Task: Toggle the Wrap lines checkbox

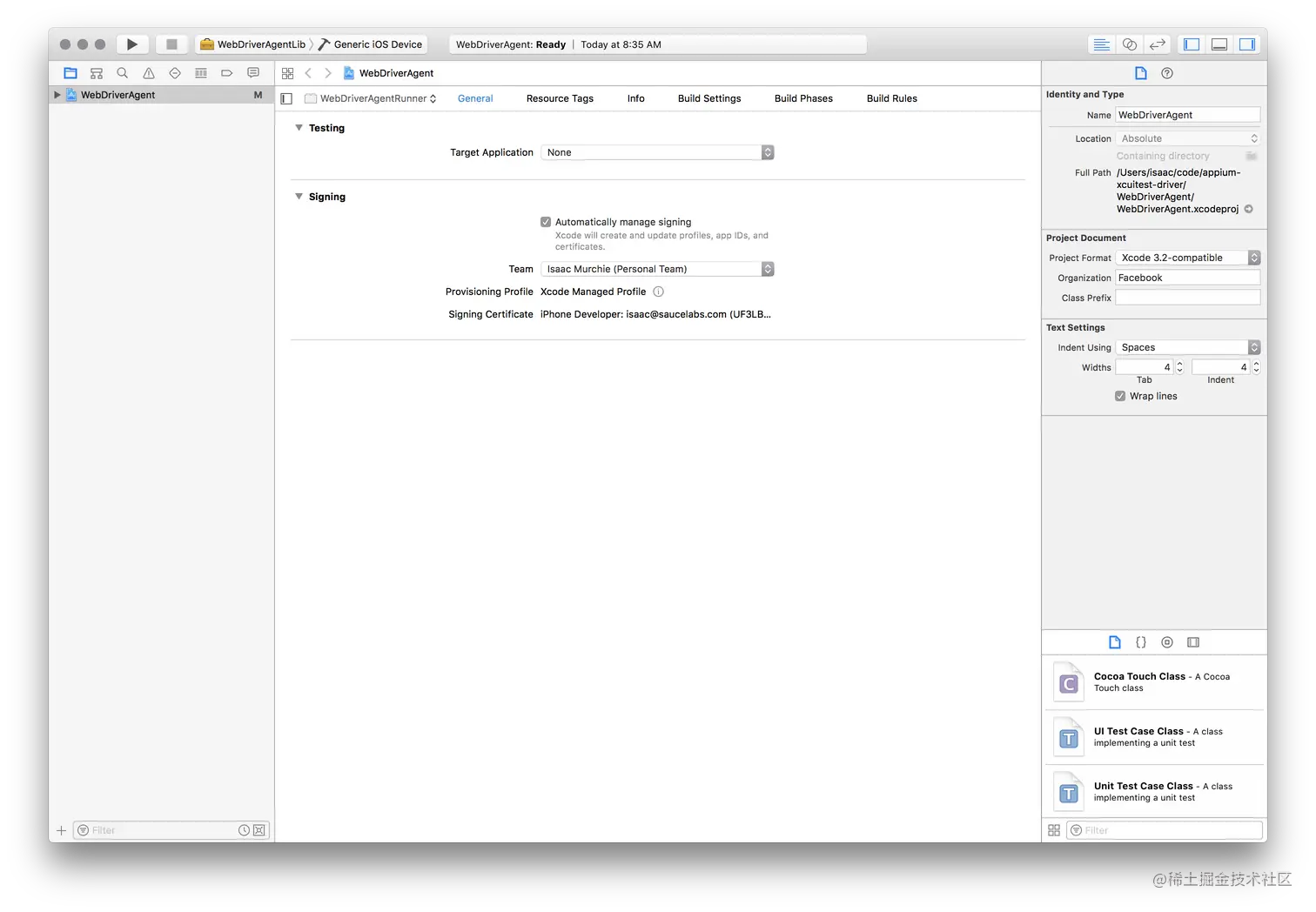Action: tap(1120, 396)
